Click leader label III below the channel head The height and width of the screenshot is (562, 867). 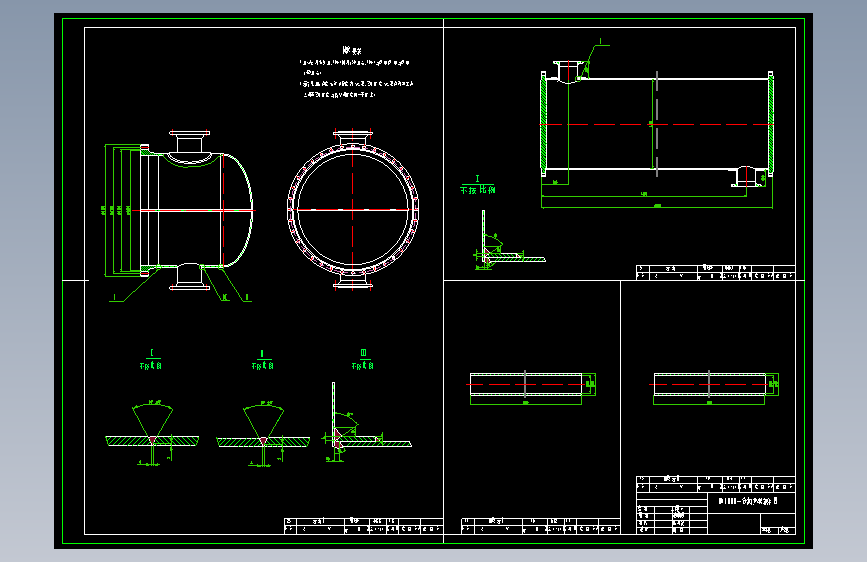point(224,298)
